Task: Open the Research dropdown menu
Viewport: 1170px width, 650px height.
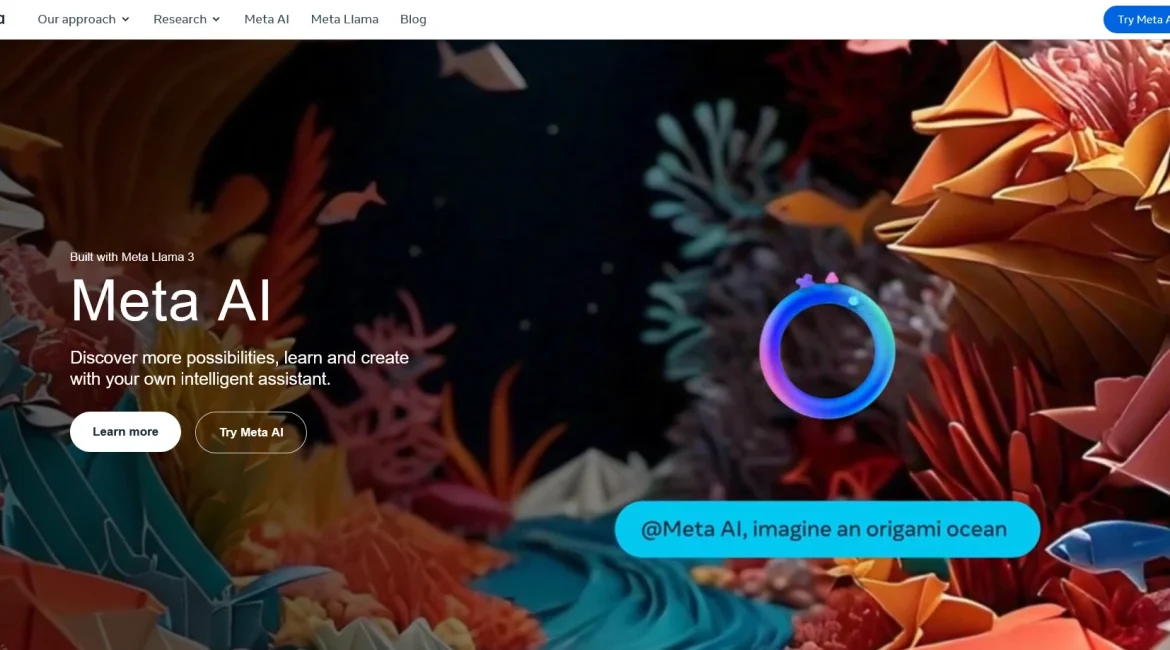Action: click(187, 19)
